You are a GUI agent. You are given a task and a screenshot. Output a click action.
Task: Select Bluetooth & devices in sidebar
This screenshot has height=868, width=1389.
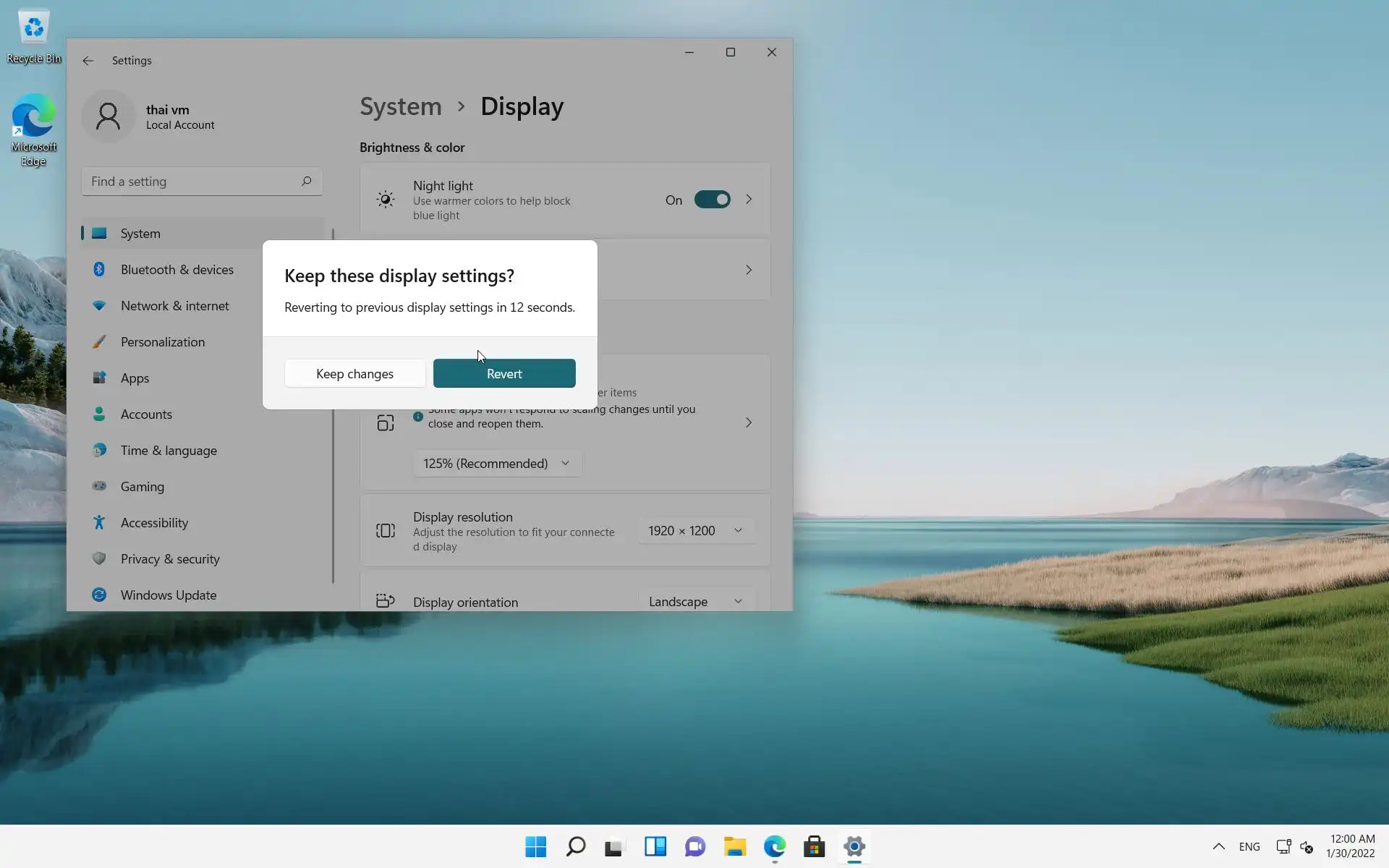click(177, 270)
